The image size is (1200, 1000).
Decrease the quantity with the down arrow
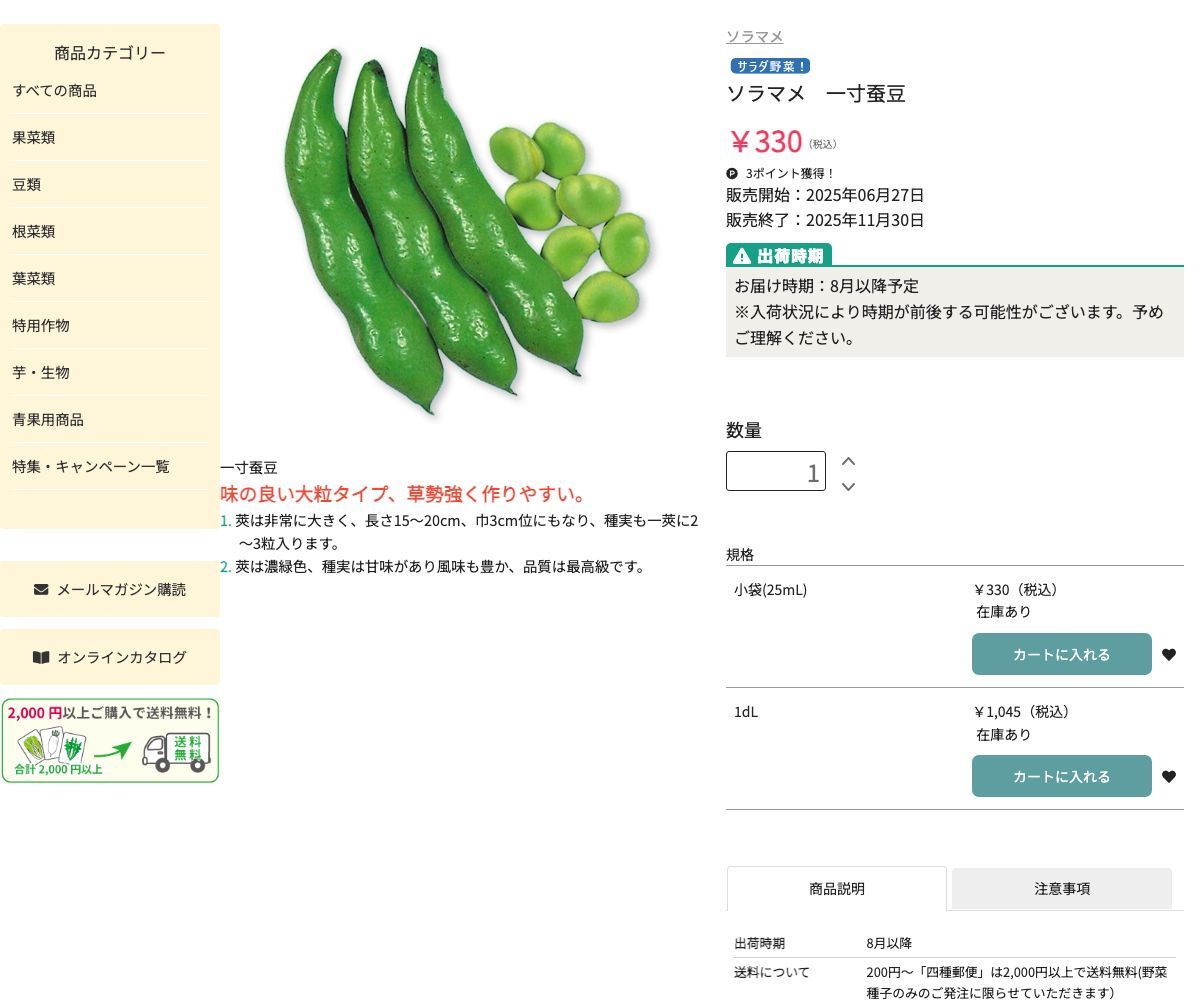pos(847,487)
